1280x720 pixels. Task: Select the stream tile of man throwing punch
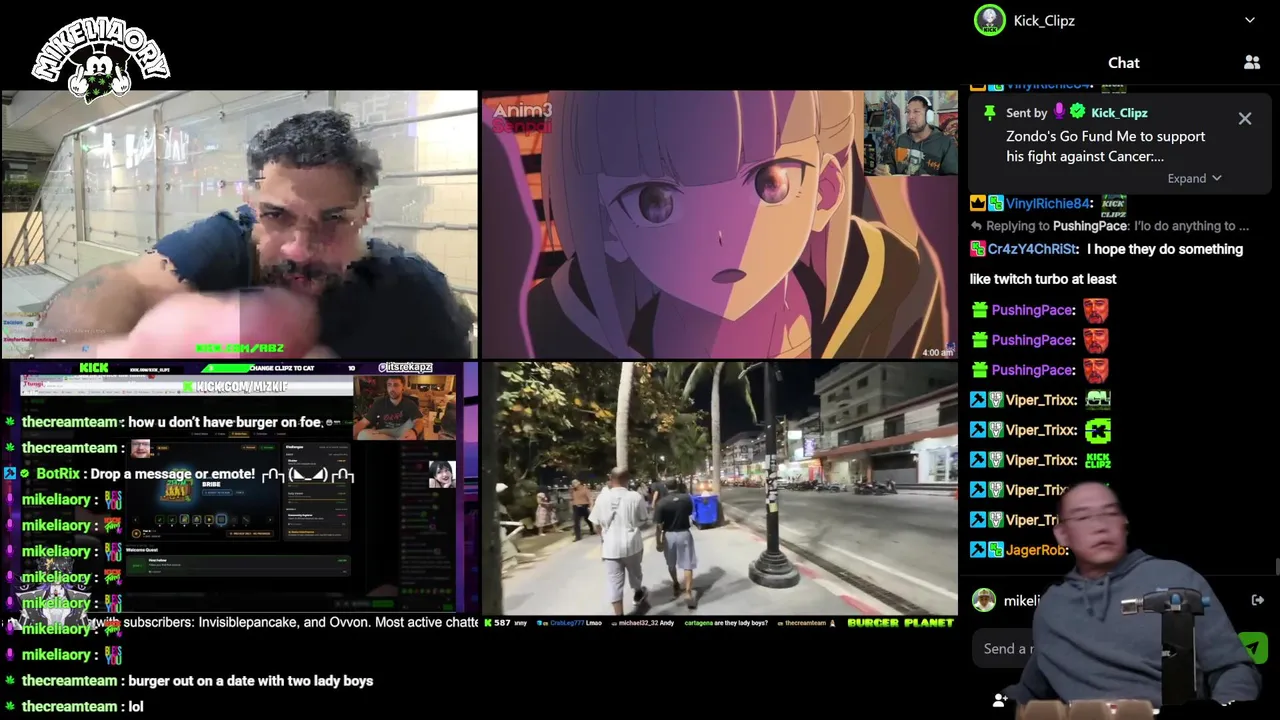coord(239,224)
